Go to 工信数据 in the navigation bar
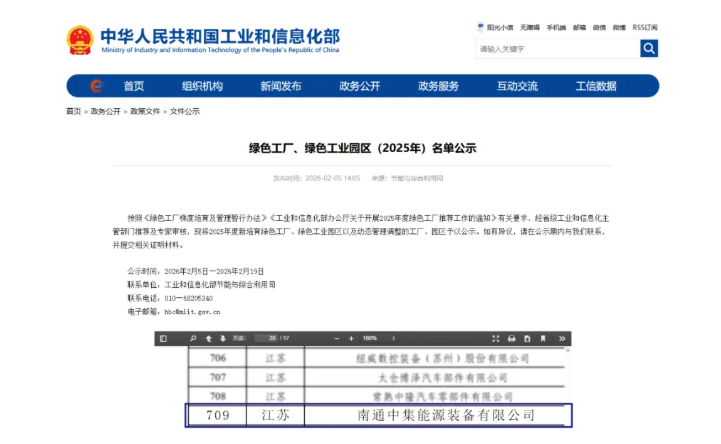The image size is (721, 444). [x=595, y=86]
